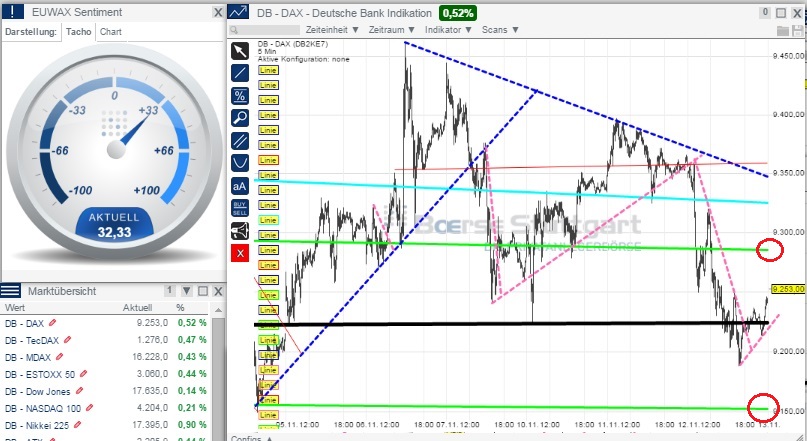Click the folder icon in chart toolbar

[783, 30]
